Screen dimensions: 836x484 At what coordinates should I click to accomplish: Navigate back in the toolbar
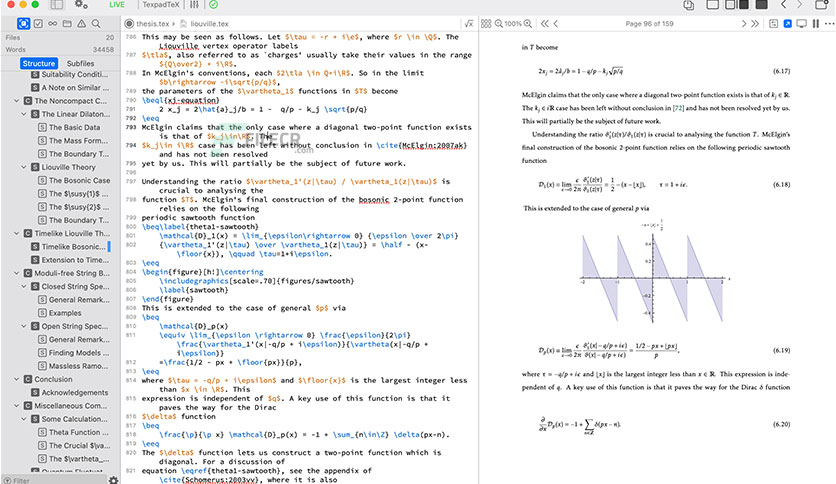[x=783, y=5]
